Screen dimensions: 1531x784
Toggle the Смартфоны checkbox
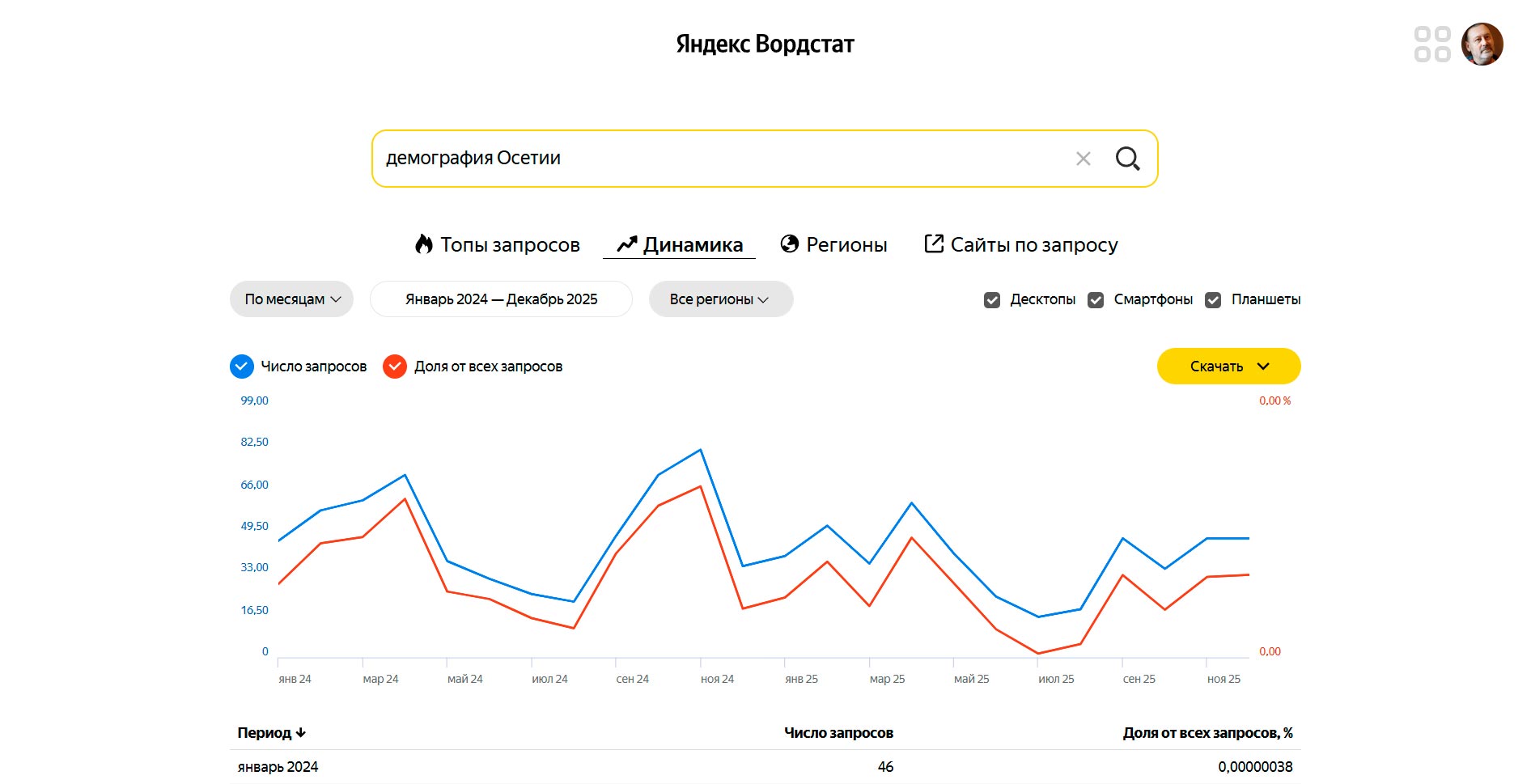[x=1096, y=300]
